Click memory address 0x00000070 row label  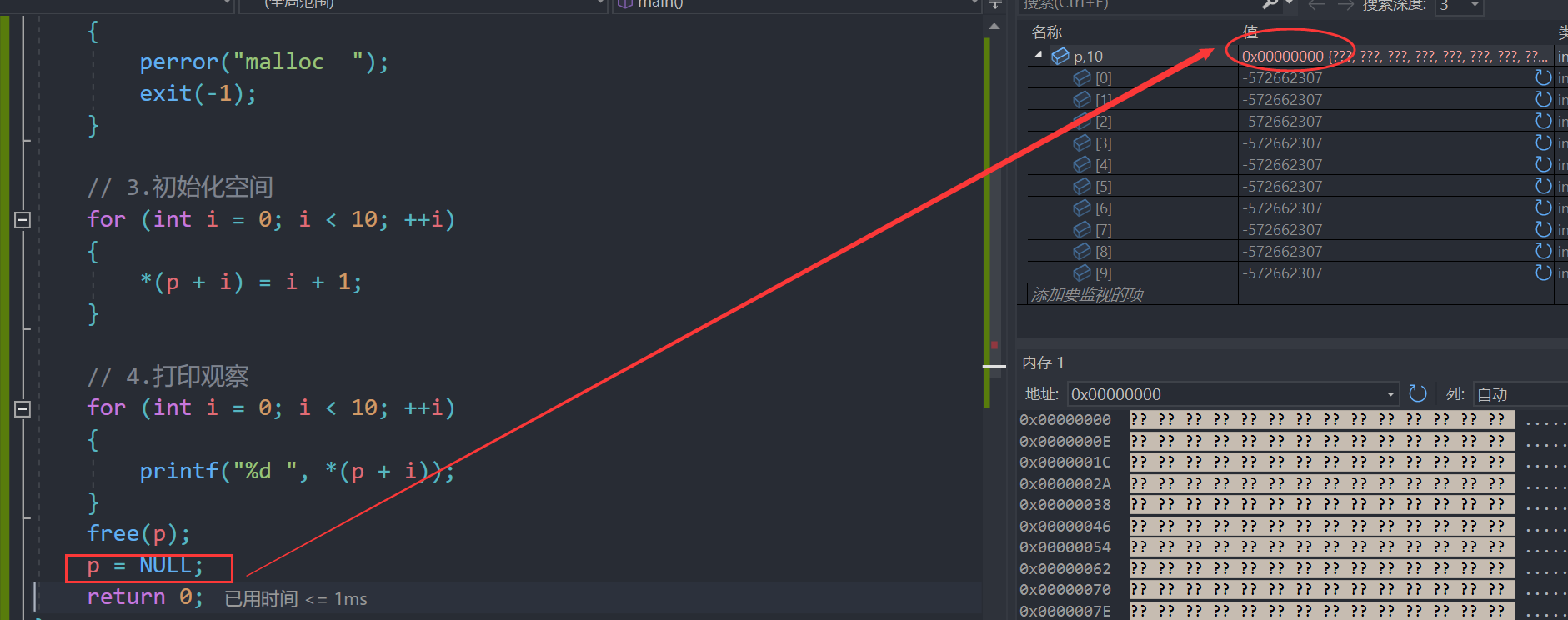[1065, 589]
